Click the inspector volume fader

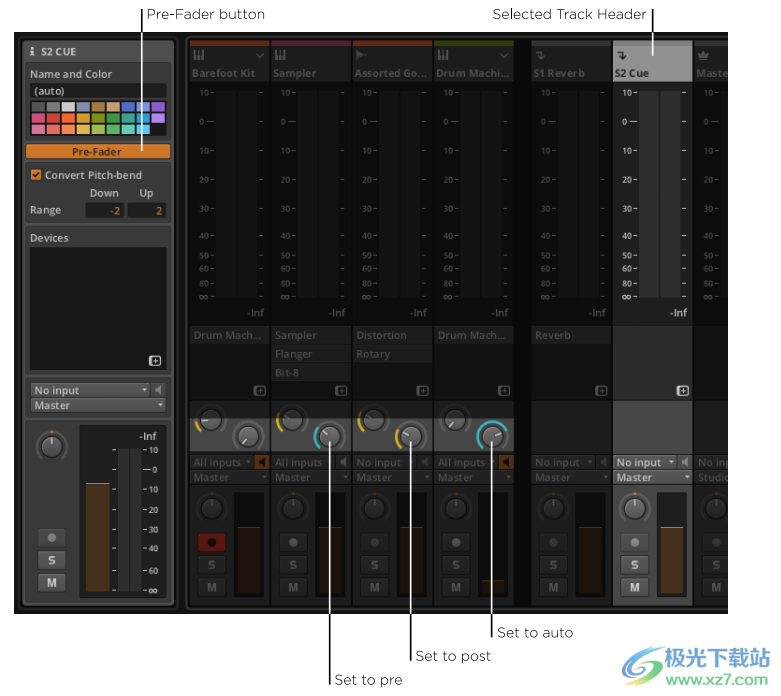98,537
